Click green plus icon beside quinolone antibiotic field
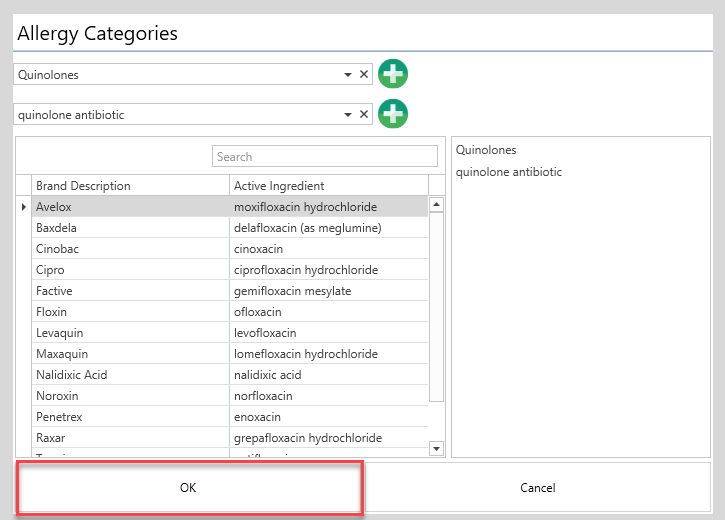 coord(393,114)
